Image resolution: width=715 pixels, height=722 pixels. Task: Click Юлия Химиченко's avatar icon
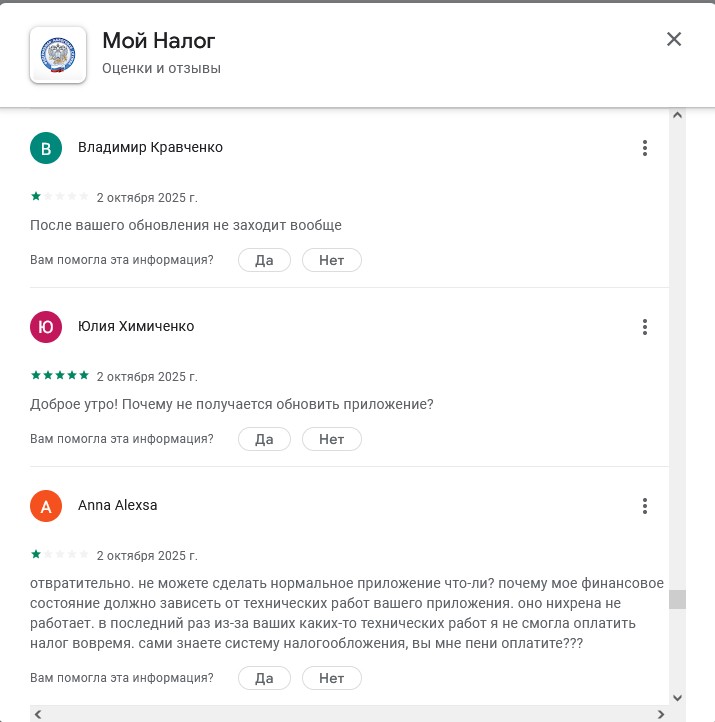click(46, 327)
